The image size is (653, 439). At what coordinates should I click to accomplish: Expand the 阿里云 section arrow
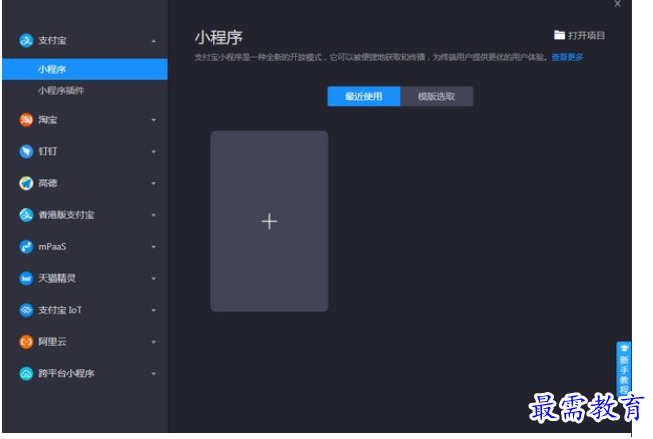click(154, 342)
